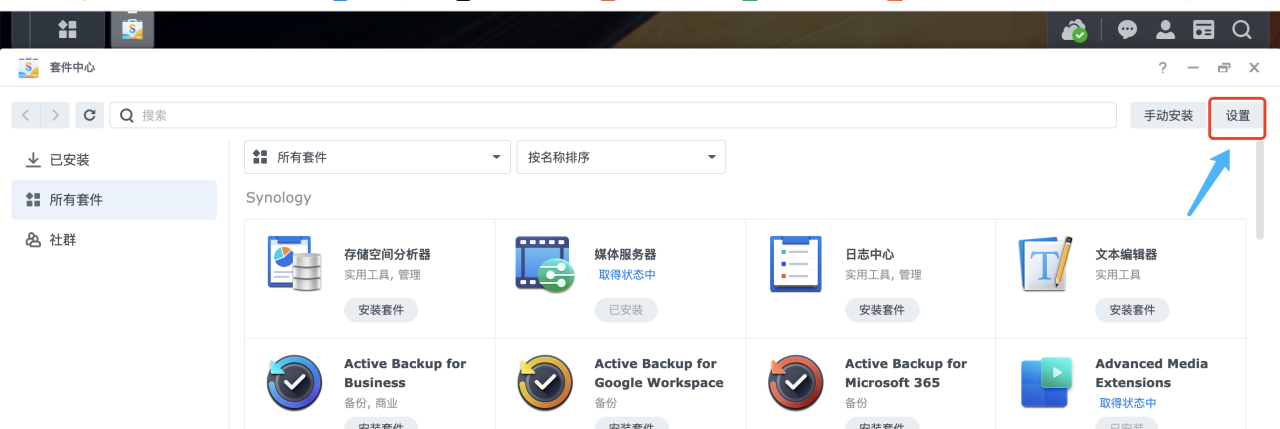Image resolution: width=1280 pixels, height=429 pixels.
Task: Expand the 按名称排序 sort dropdown
Action: tap(620, 157)
